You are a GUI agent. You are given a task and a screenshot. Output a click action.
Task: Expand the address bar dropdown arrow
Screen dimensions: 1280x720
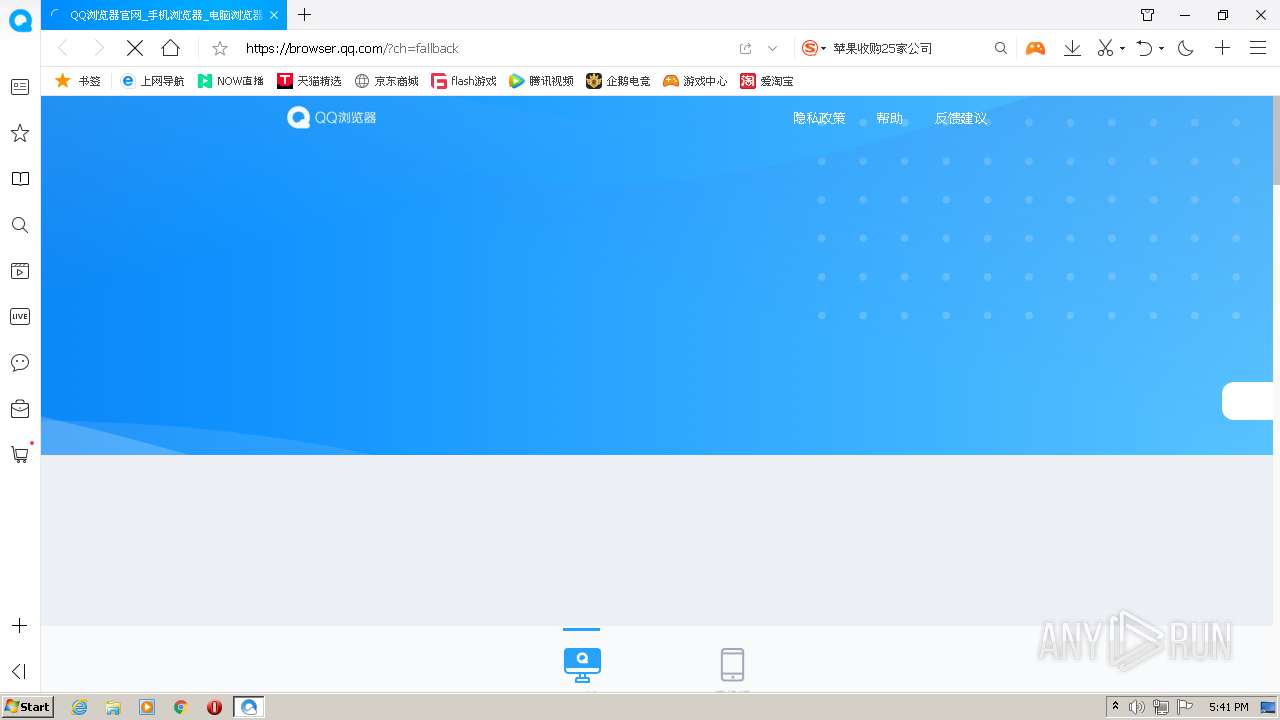click(772, 48)
